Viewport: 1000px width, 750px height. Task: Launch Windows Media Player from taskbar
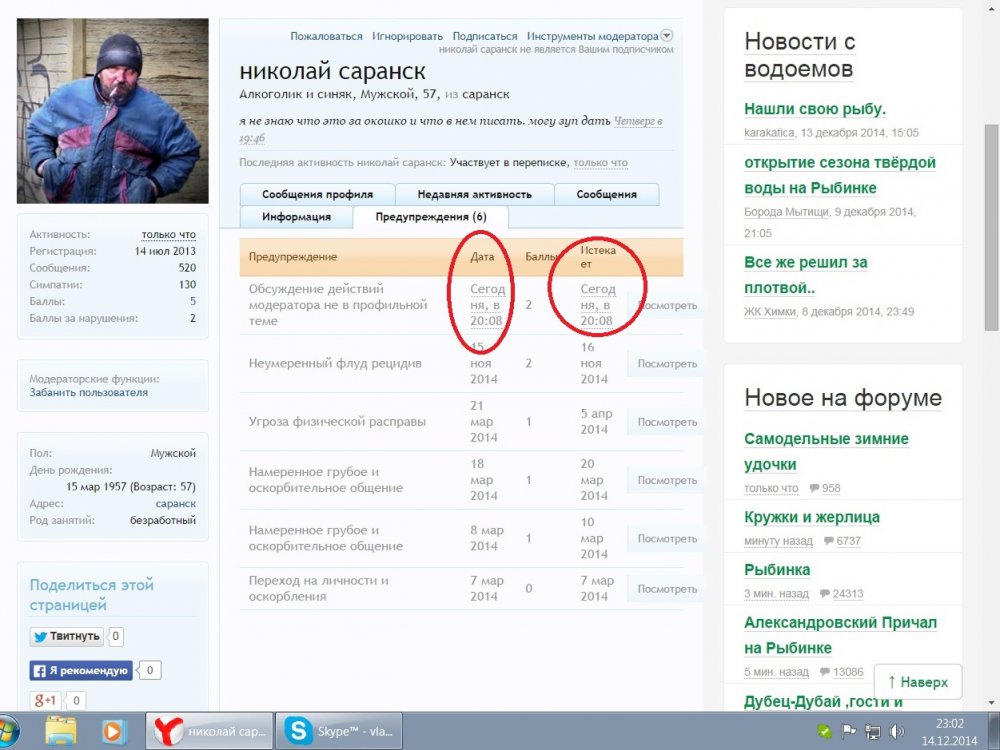point(113,731)
